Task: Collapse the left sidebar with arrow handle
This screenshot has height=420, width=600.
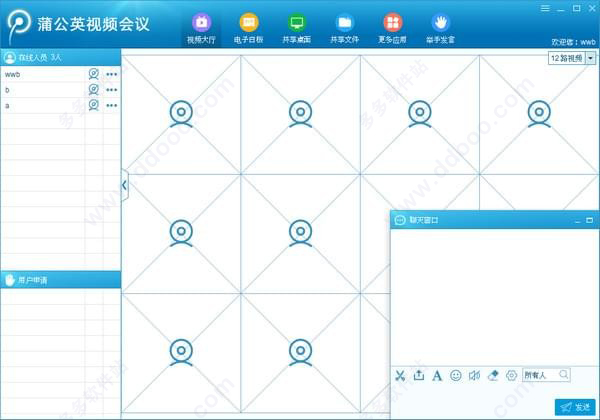Action: (125, 186)
